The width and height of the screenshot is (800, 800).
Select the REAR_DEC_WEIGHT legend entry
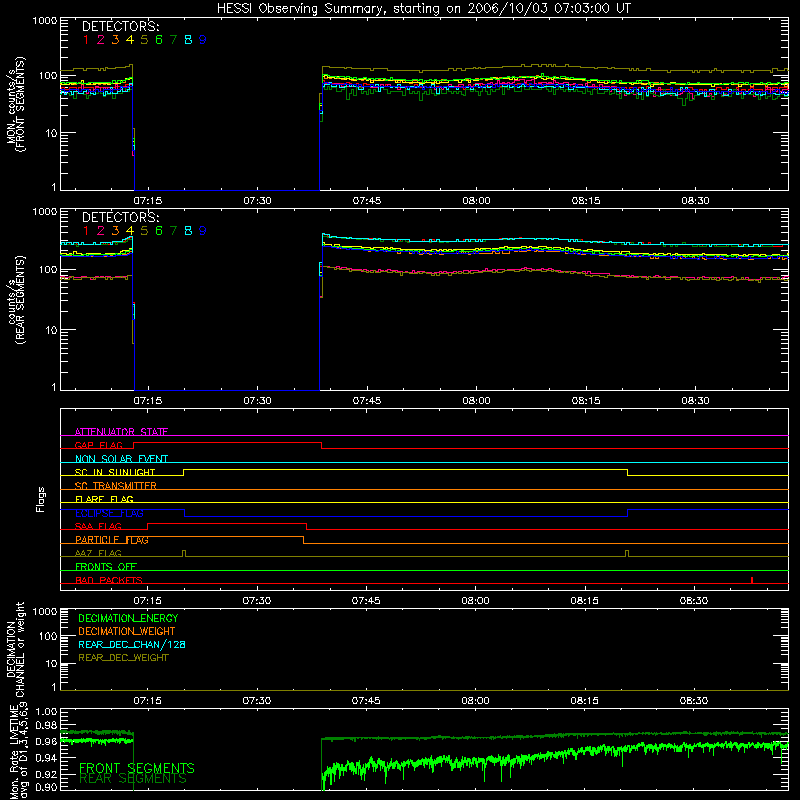tap(123, 658)
